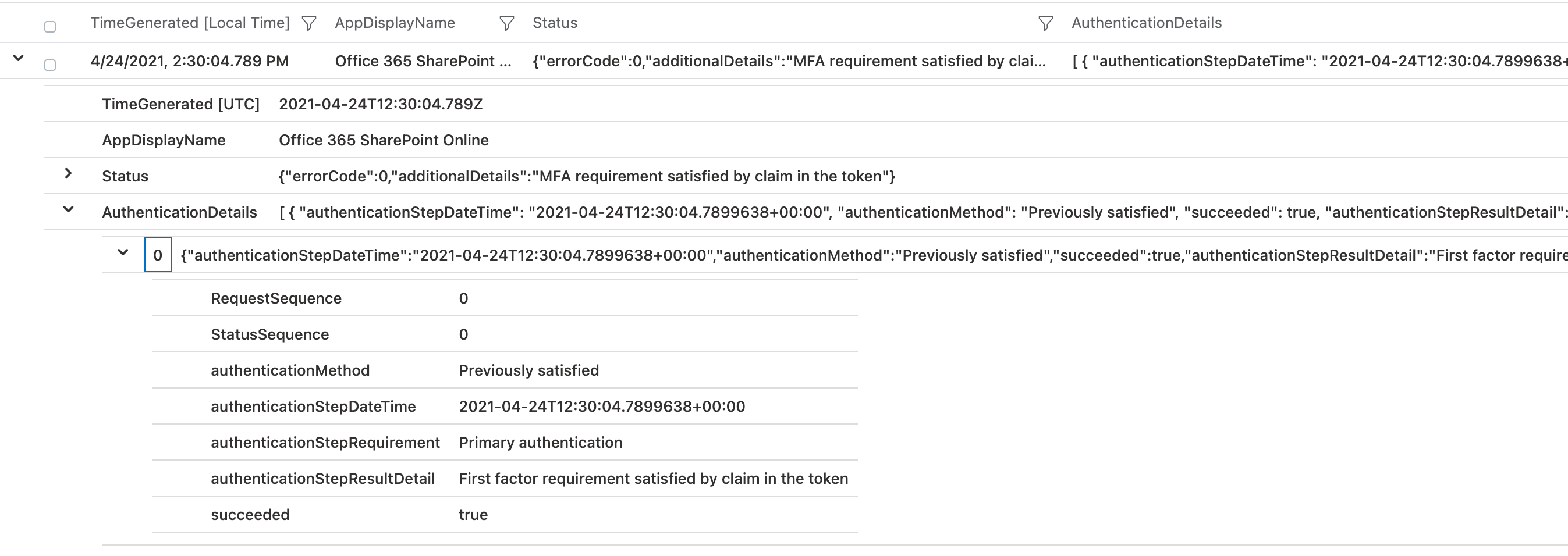Click the authenticationStepResultDetail value text
Image resolution: width=1568 pixels, height=556 pixels.
pyautogui.click(x=653, y=479)
